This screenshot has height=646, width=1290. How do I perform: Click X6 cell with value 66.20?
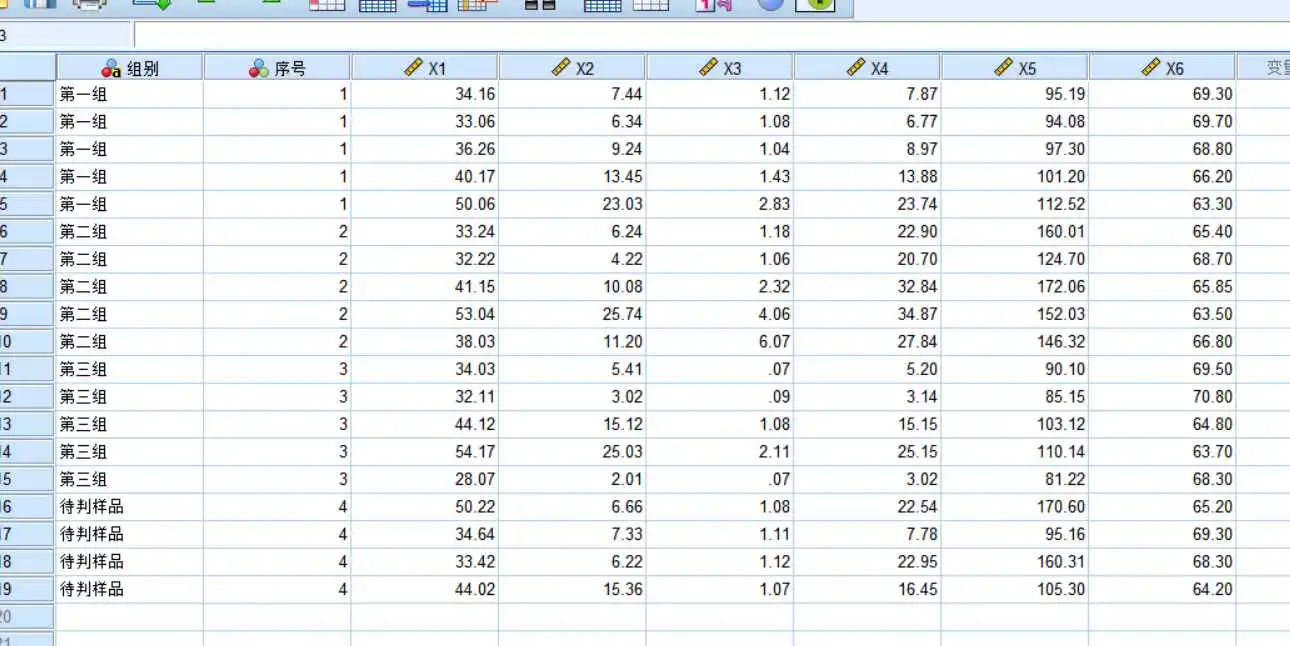[x=1163, y=177]
